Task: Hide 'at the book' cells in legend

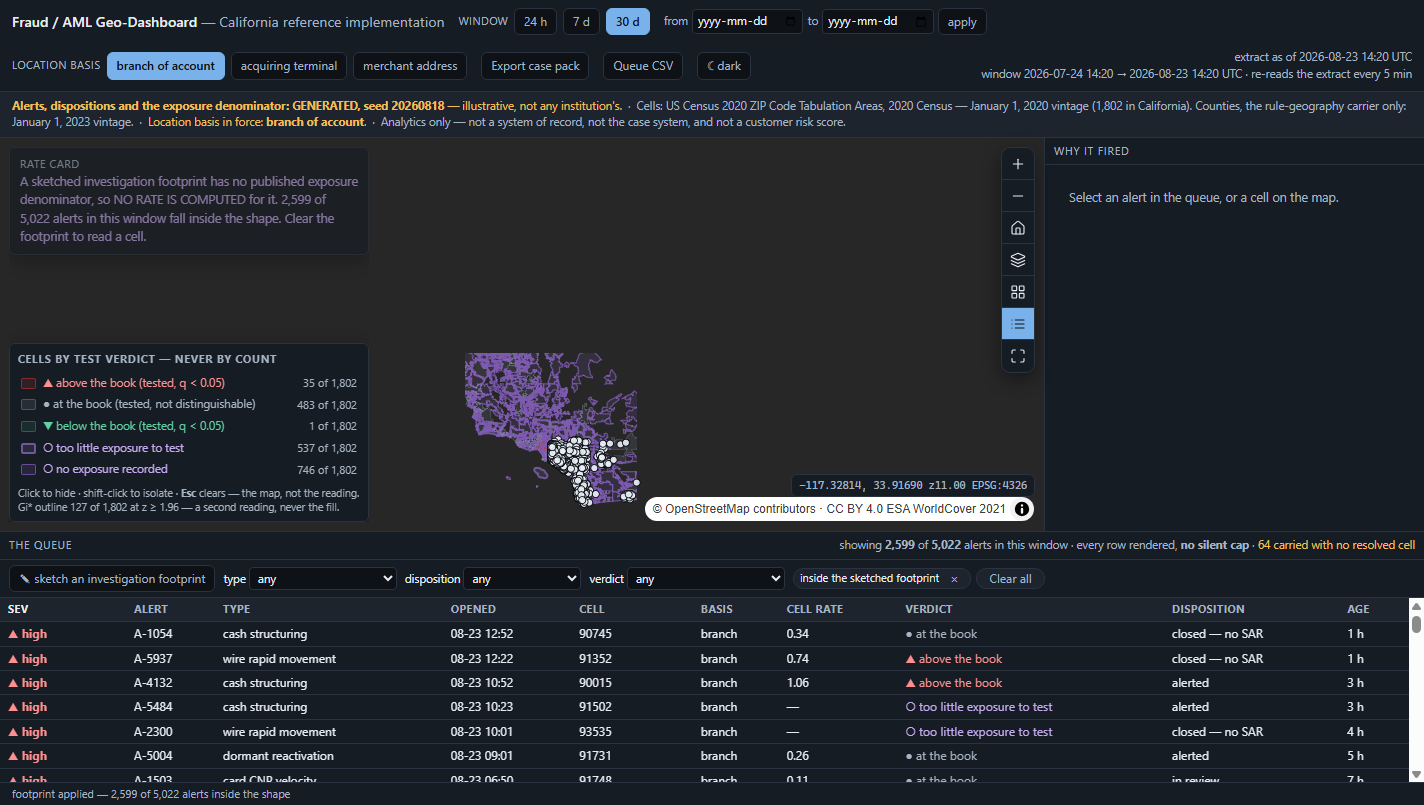Action: coord(188,404)
